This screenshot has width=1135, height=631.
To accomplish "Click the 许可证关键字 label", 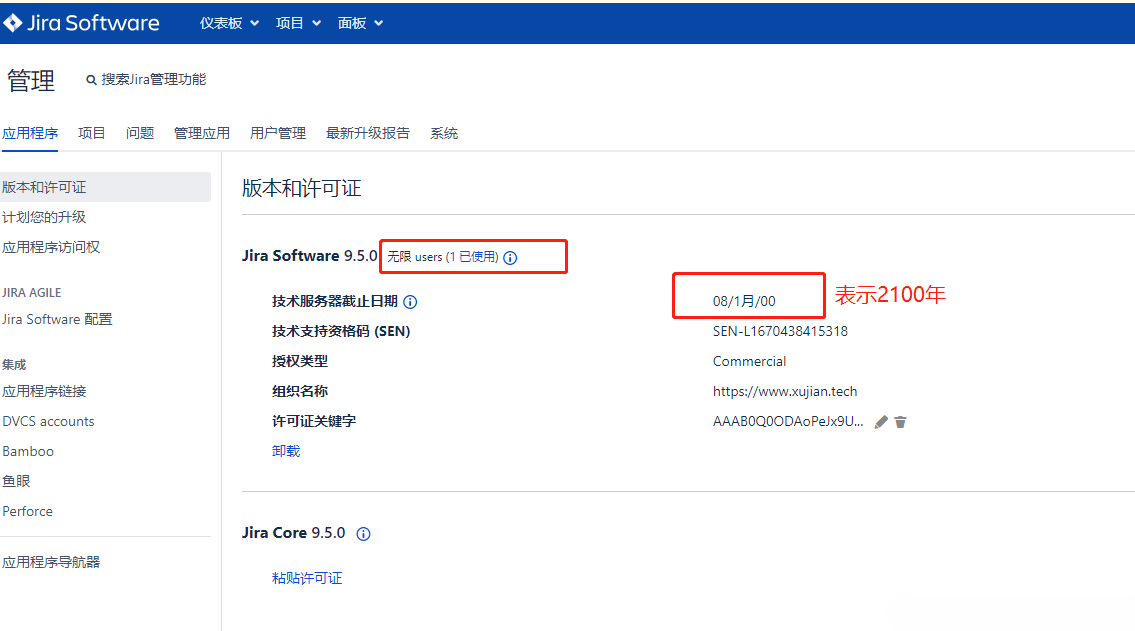I will point(314,421).
